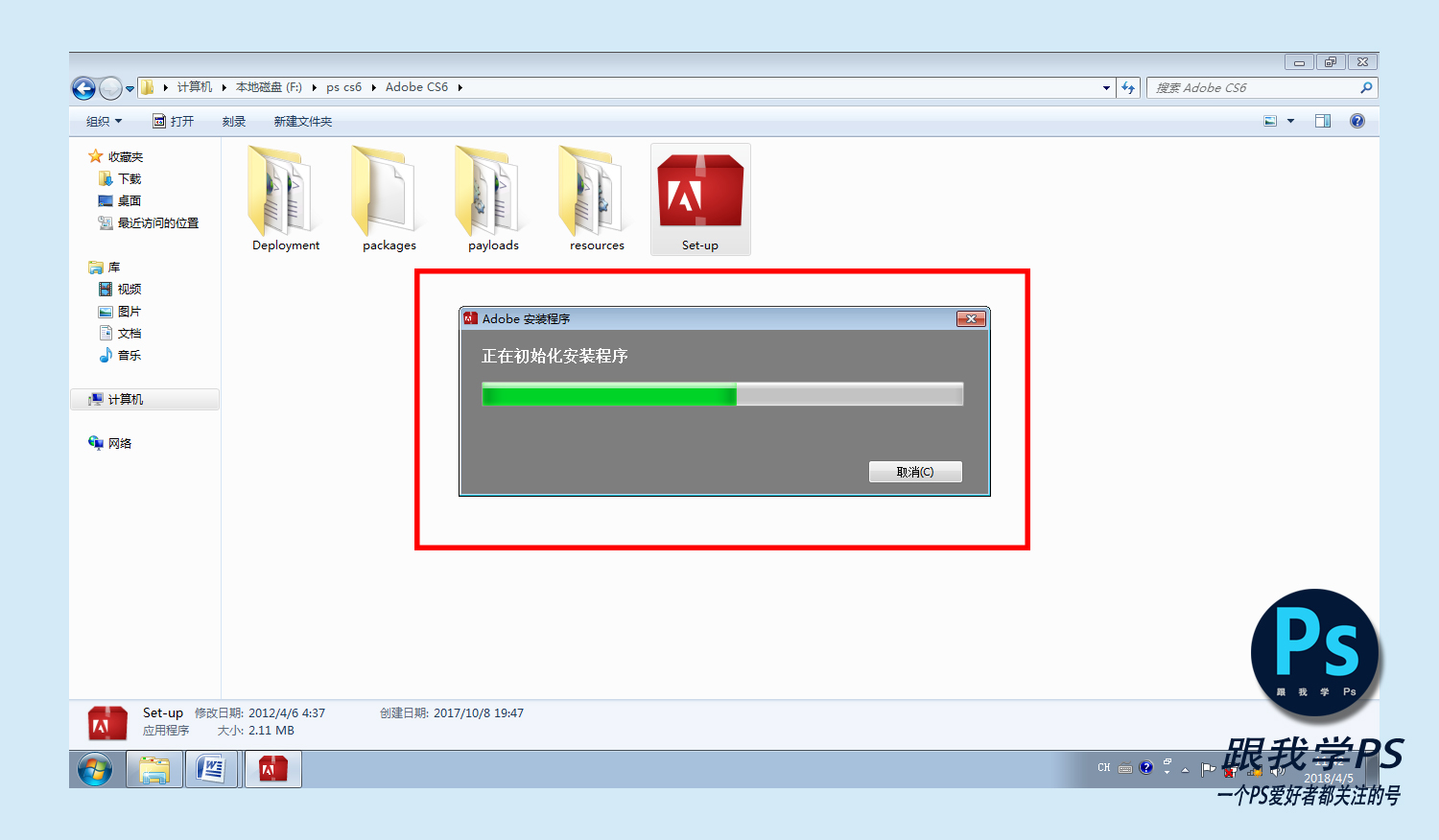This screenshot has height=840, width=1439.
Task: Open the address bar previous locations dropdown
Action: coord(1106,88)
